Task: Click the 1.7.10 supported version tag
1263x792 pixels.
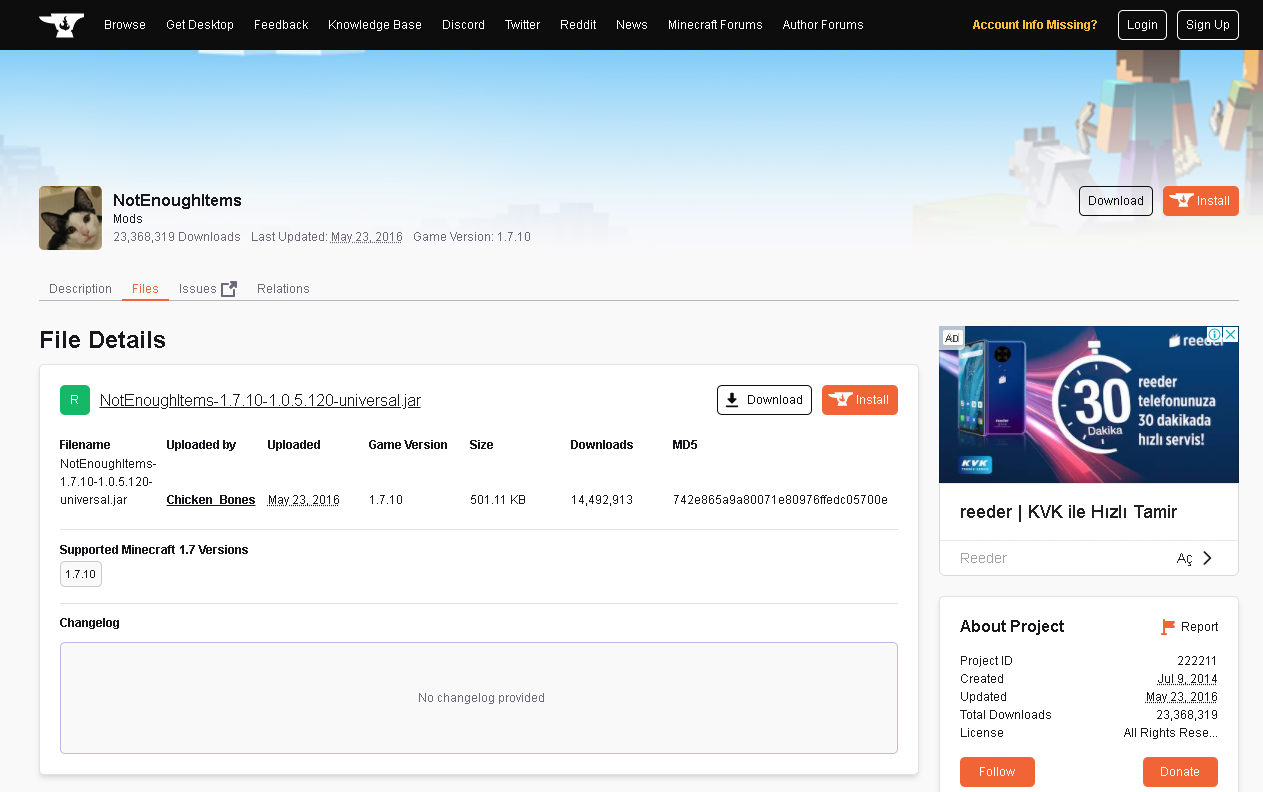Action: tap(81, 574)
